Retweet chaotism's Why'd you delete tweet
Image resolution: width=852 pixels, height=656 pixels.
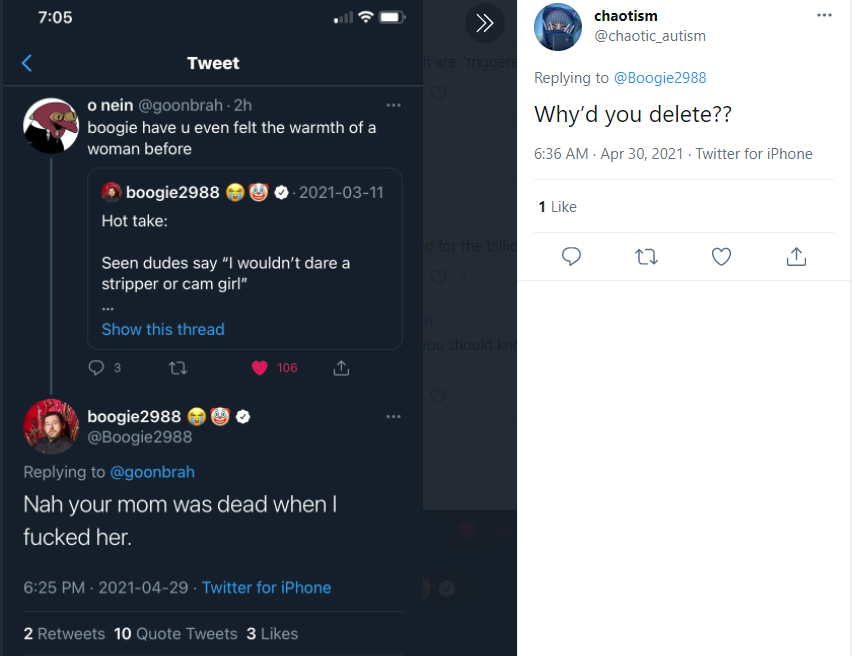(x=646, y=257)
